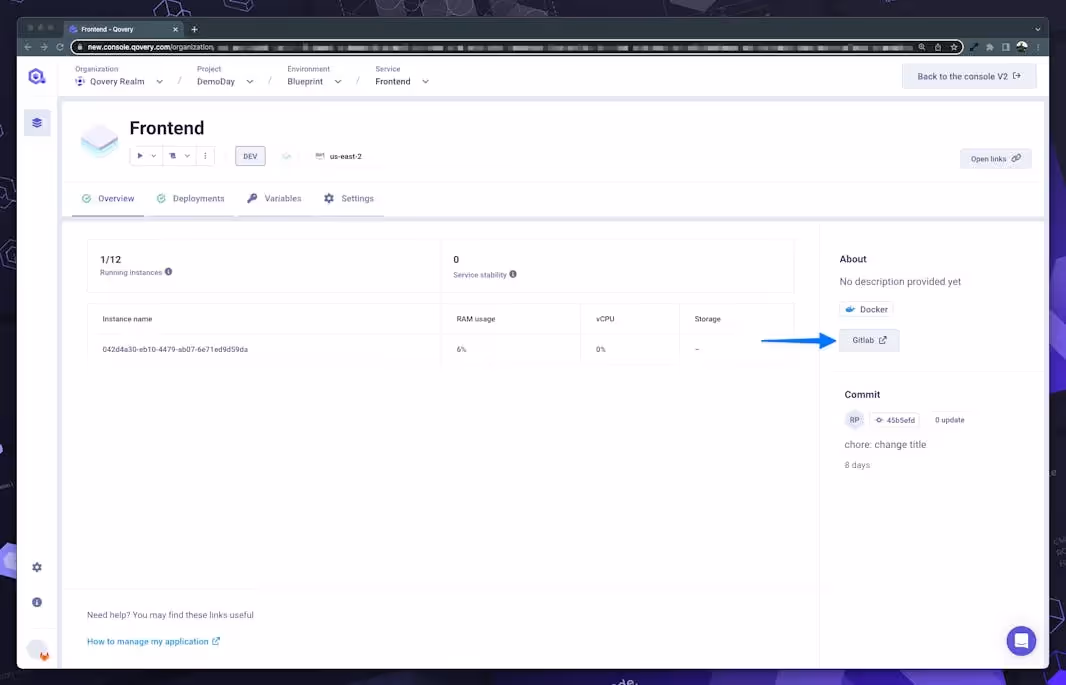Viewport: 1066px width, 685px height.
Task: Click the browser address bar
Action: [517, 47]
